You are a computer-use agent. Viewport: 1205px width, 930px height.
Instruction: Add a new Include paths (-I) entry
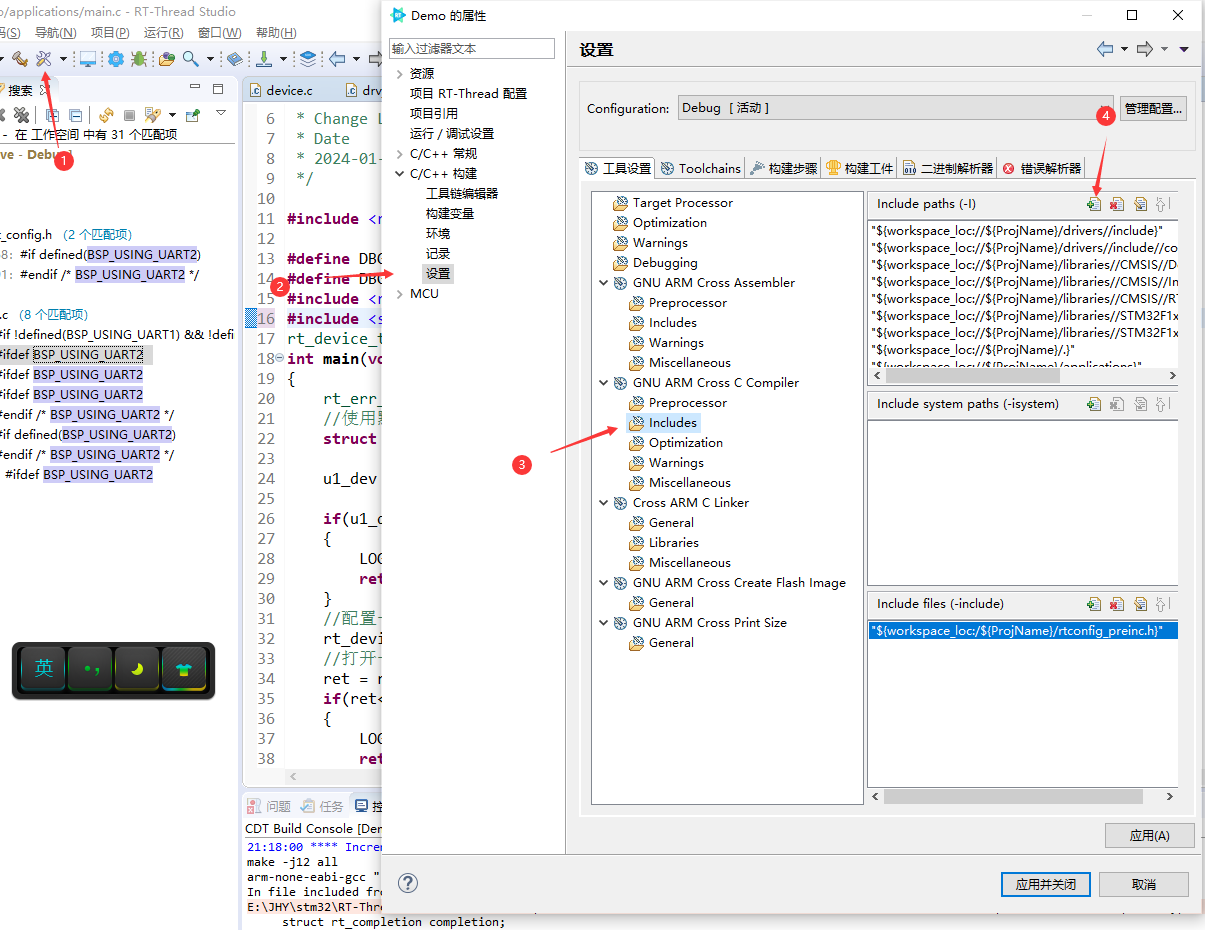(1094, 204)
